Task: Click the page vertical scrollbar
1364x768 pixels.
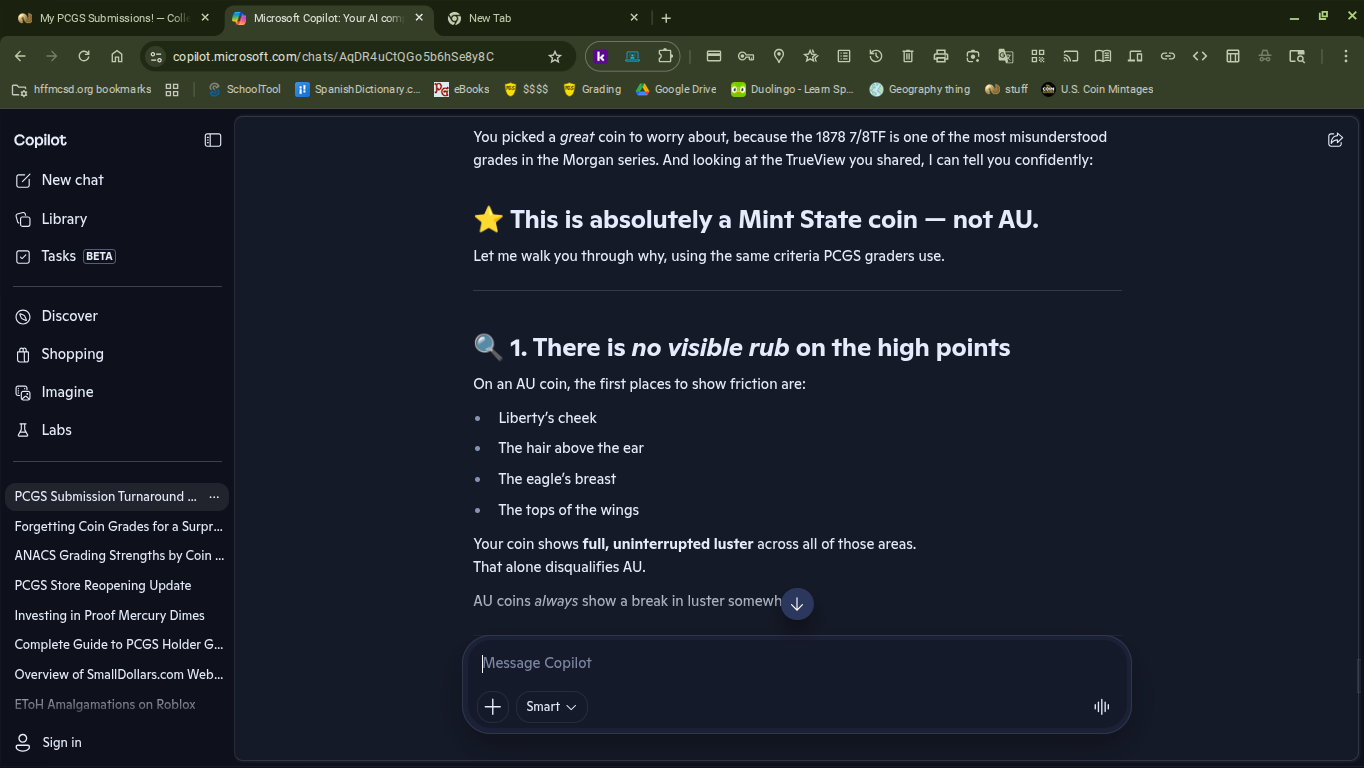Action: point(1358,676)
